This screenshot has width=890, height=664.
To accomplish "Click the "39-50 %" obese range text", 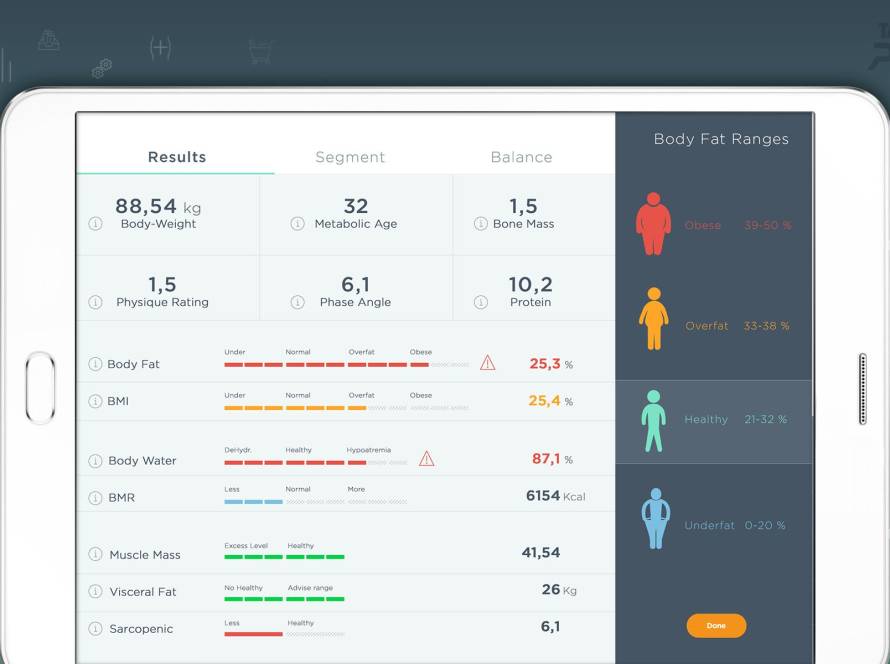I will point(767,225).
